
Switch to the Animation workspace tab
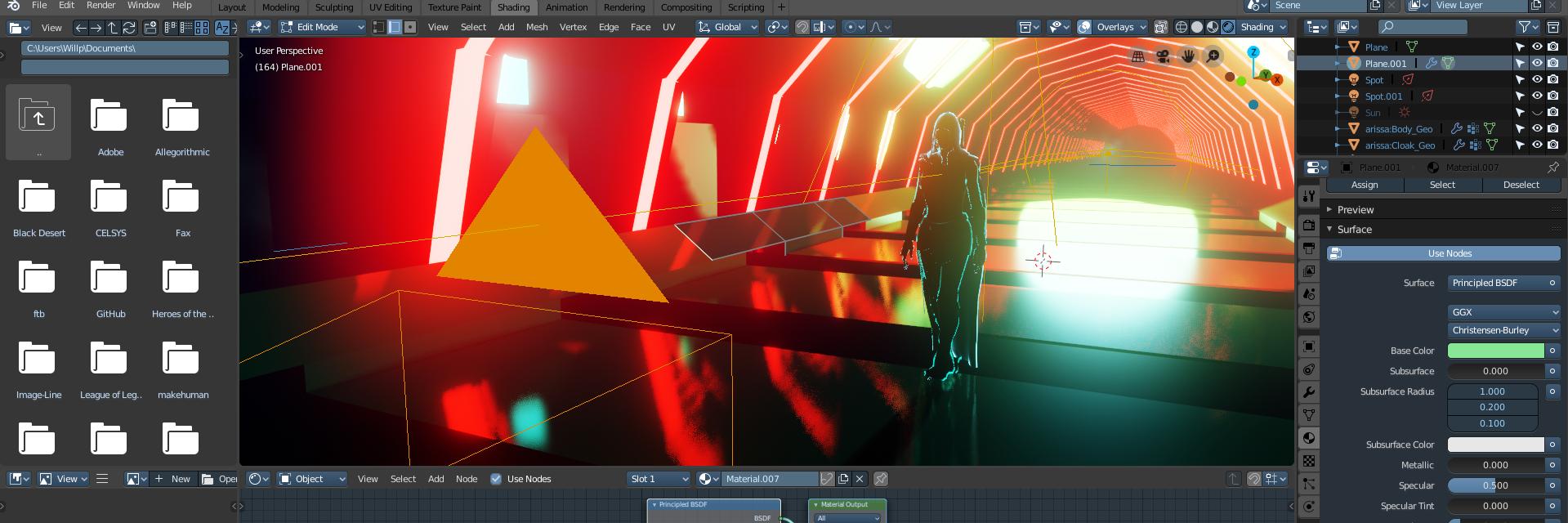(566, 7)
